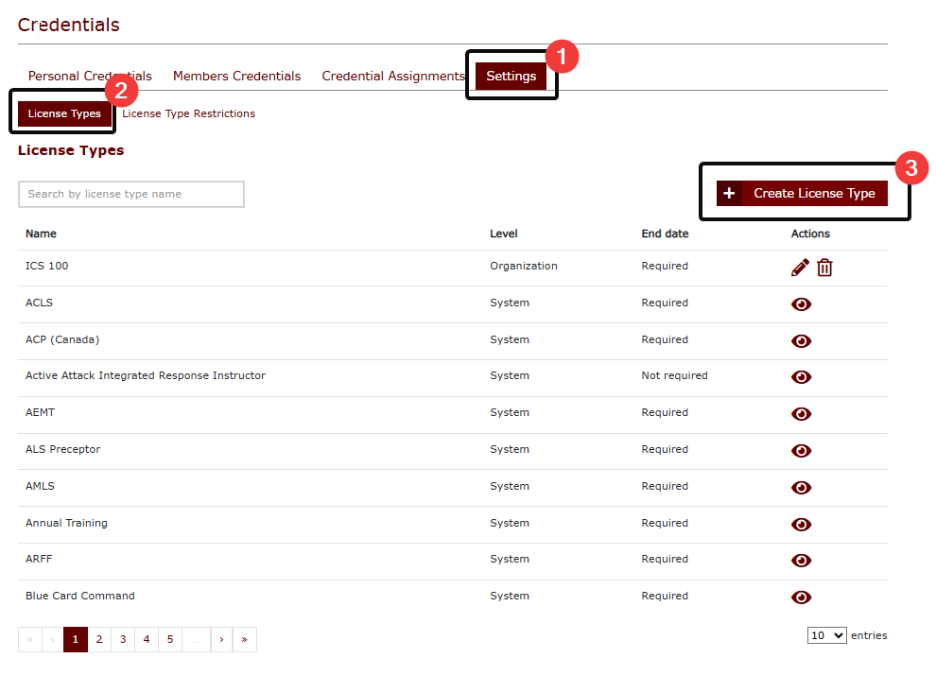
Task: Click the eye icon in the AMLS row
Action: (801, 488)
